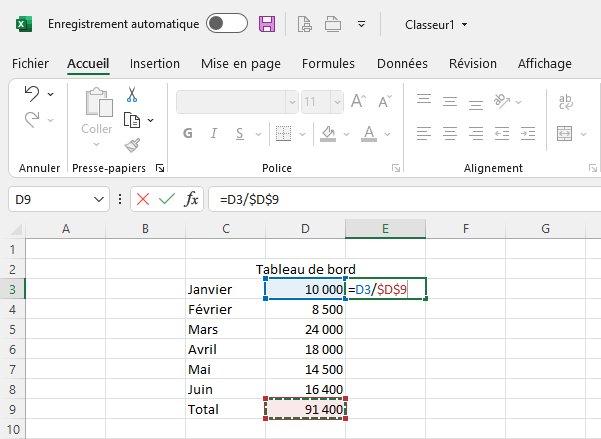This screenshot has height=439, width=601.
Task: Expand the font color dropdown arrow
Action: tap(388, 134)
